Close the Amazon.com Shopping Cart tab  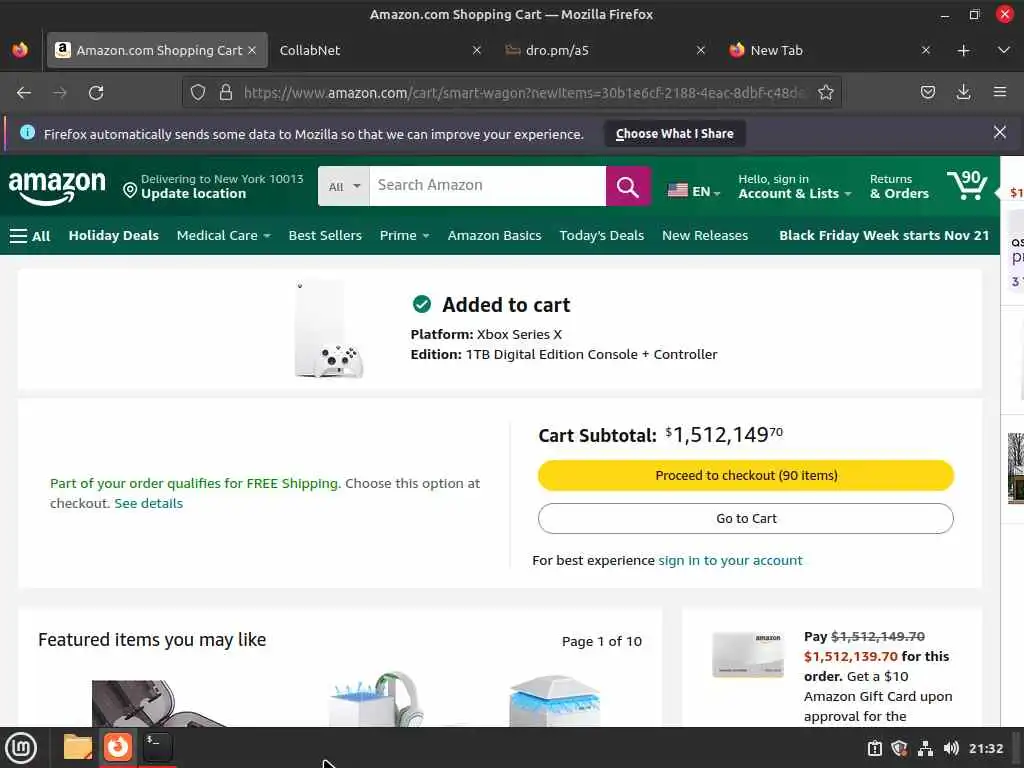pos(252,50)
